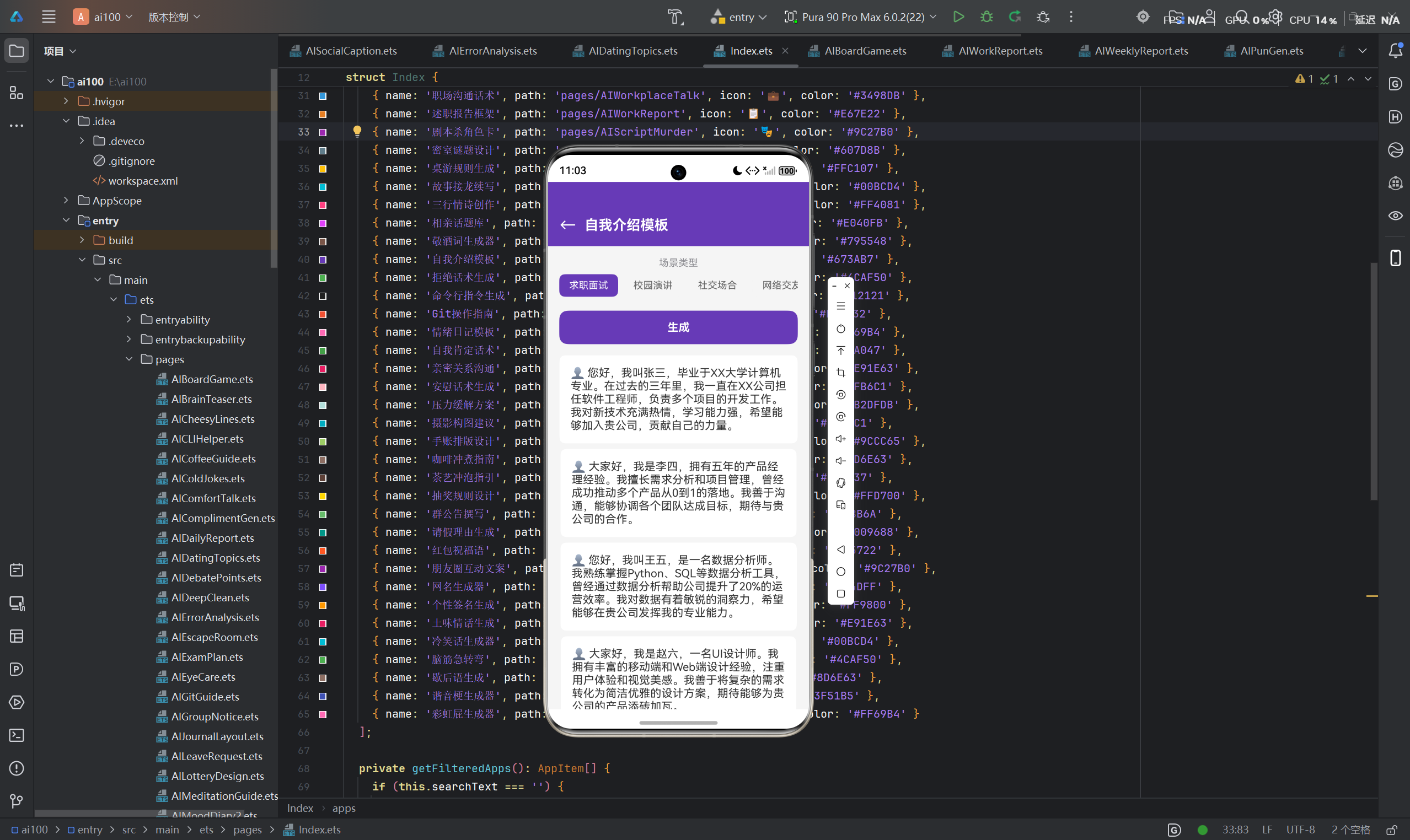Select the 校园演讲 scene type

click(x=652, y=285)
